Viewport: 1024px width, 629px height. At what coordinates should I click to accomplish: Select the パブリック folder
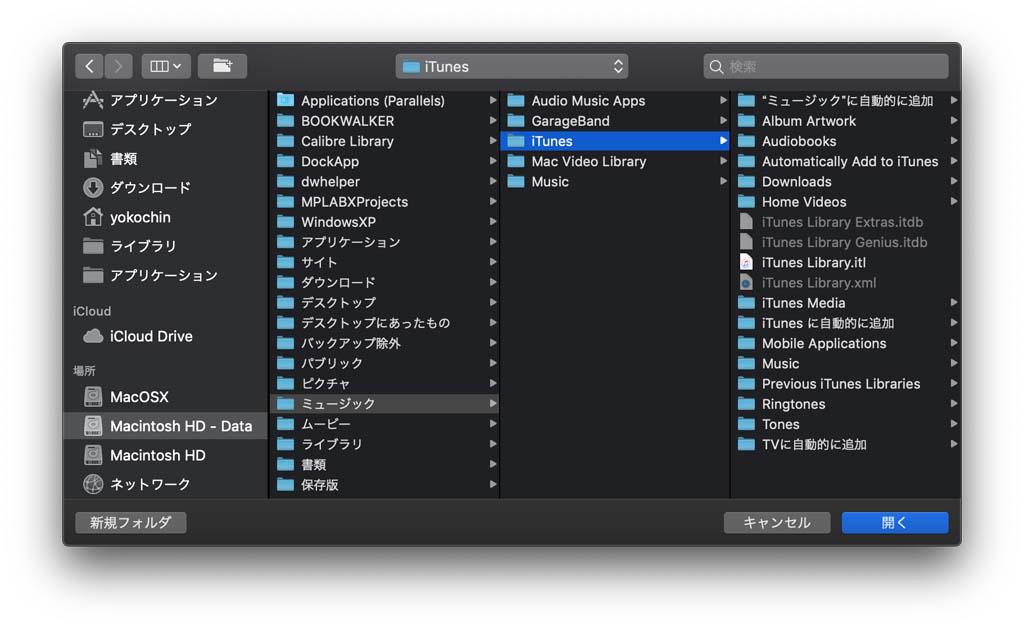click(385, 364)
